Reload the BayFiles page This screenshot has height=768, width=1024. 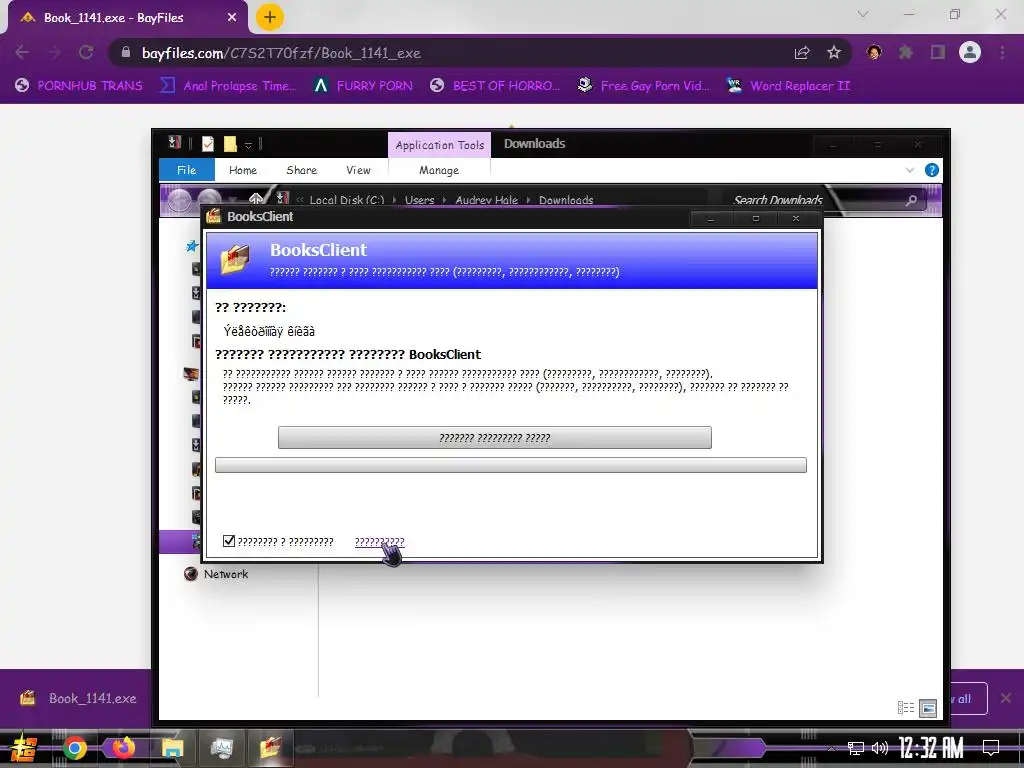coord(86,52)
